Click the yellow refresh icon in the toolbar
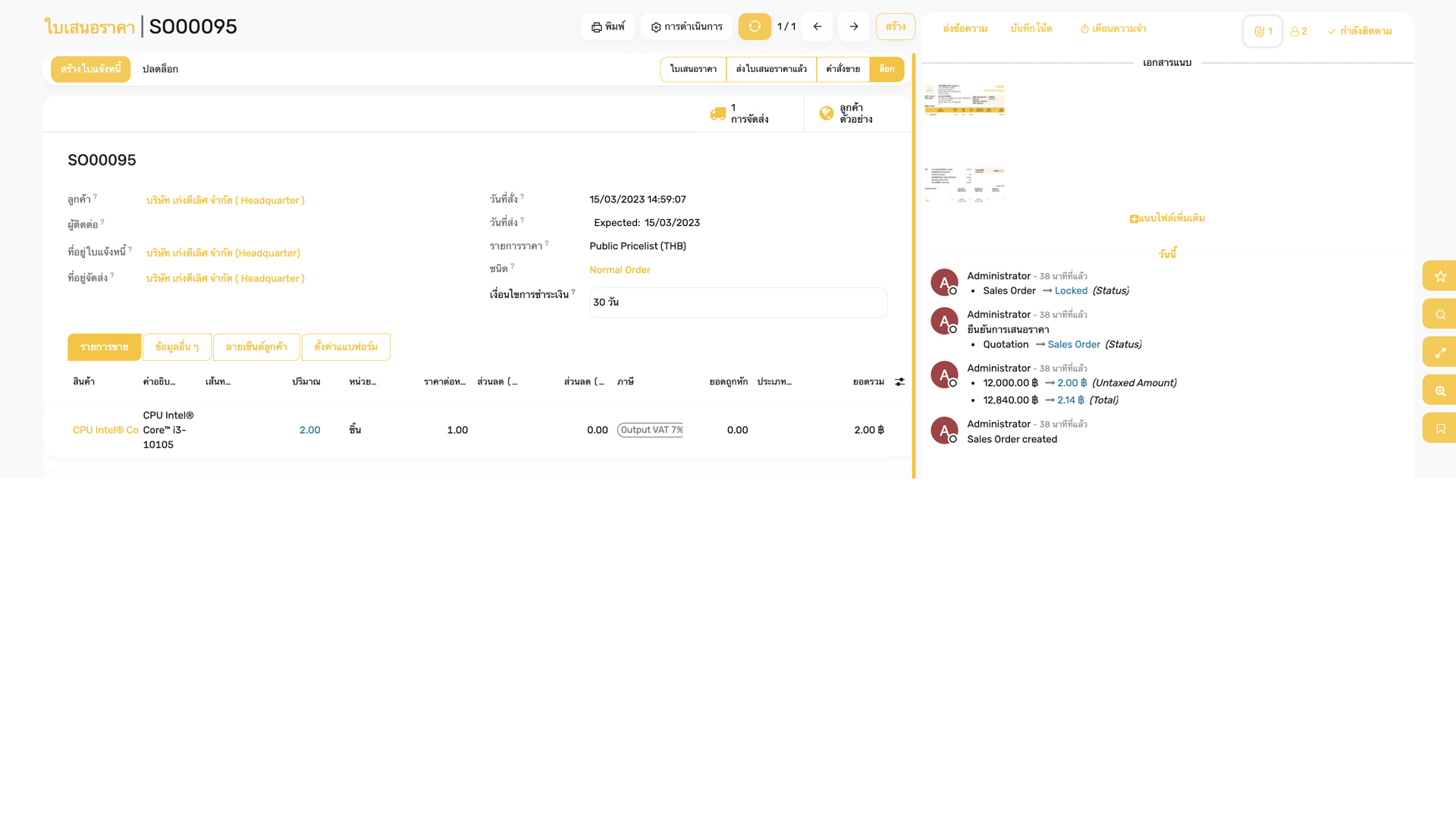Viewport: 1456px width, 819px height. pos(755,26)
